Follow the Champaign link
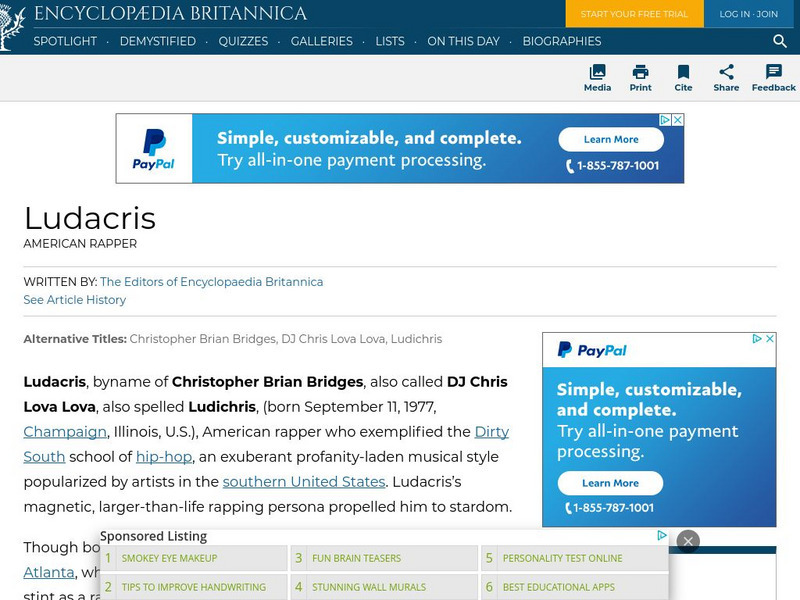Viewport: 800px width, 600px height. coord(65,432)
